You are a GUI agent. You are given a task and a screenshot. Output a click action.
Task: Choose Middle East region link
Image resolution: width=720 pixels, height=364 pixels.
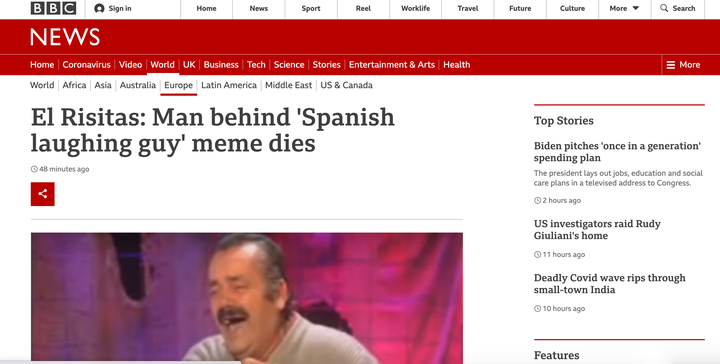288,85
